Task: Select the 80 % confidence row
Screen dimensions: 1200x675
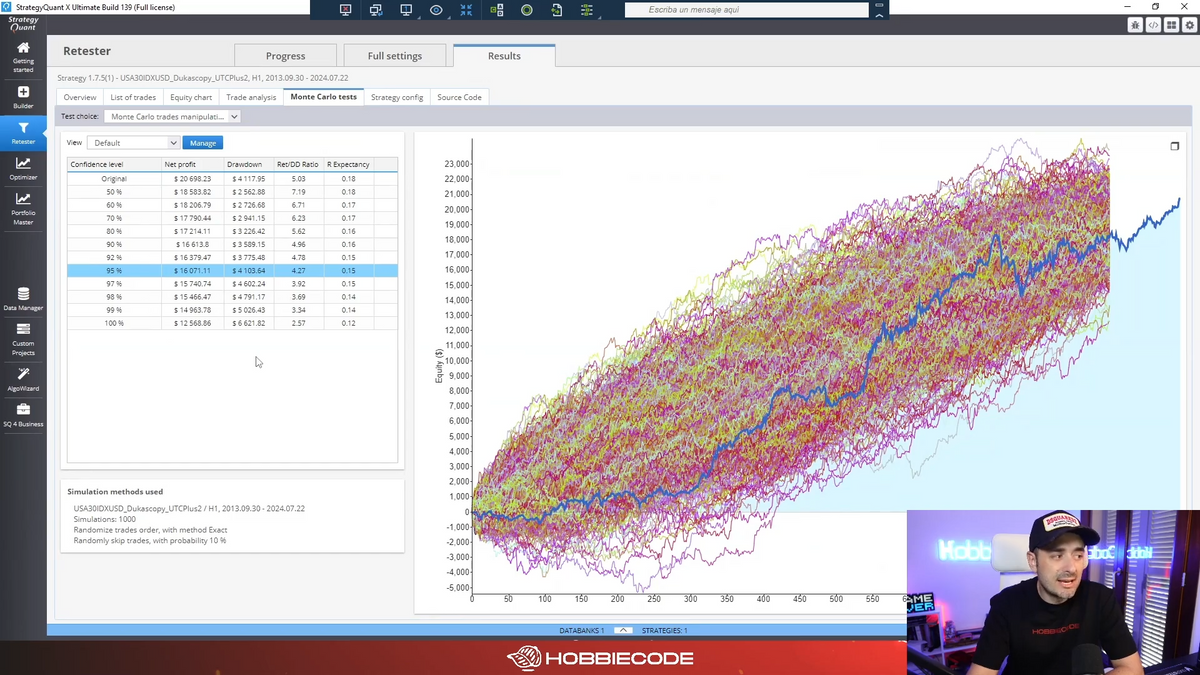Action: click(232, 231)
